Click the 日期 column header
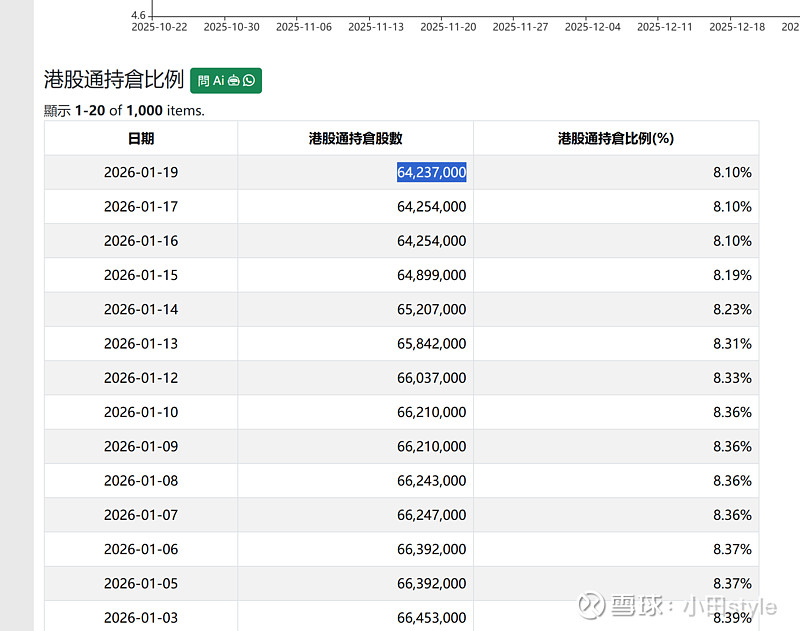 [141, 139]
